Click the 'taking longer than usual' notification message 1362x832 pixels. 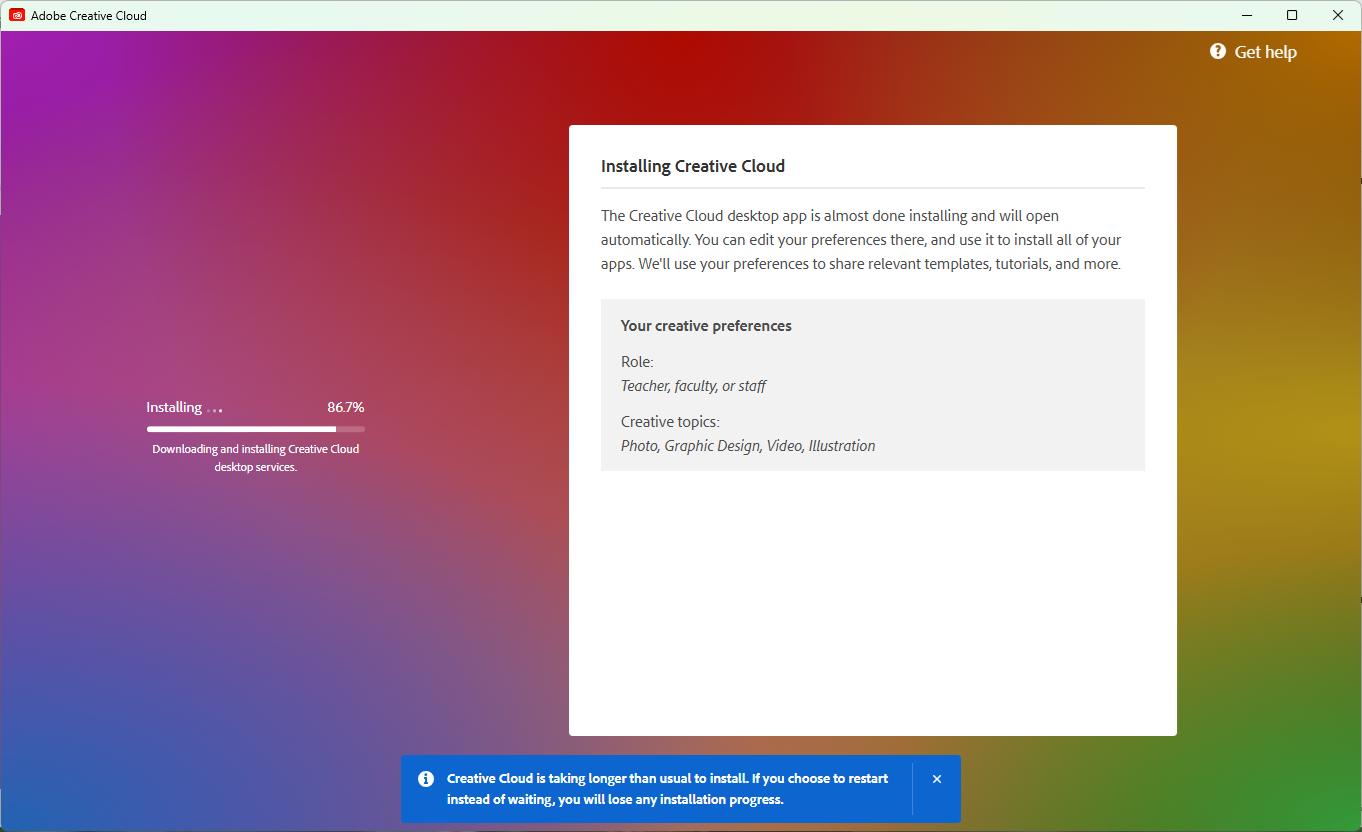(667, 789)
